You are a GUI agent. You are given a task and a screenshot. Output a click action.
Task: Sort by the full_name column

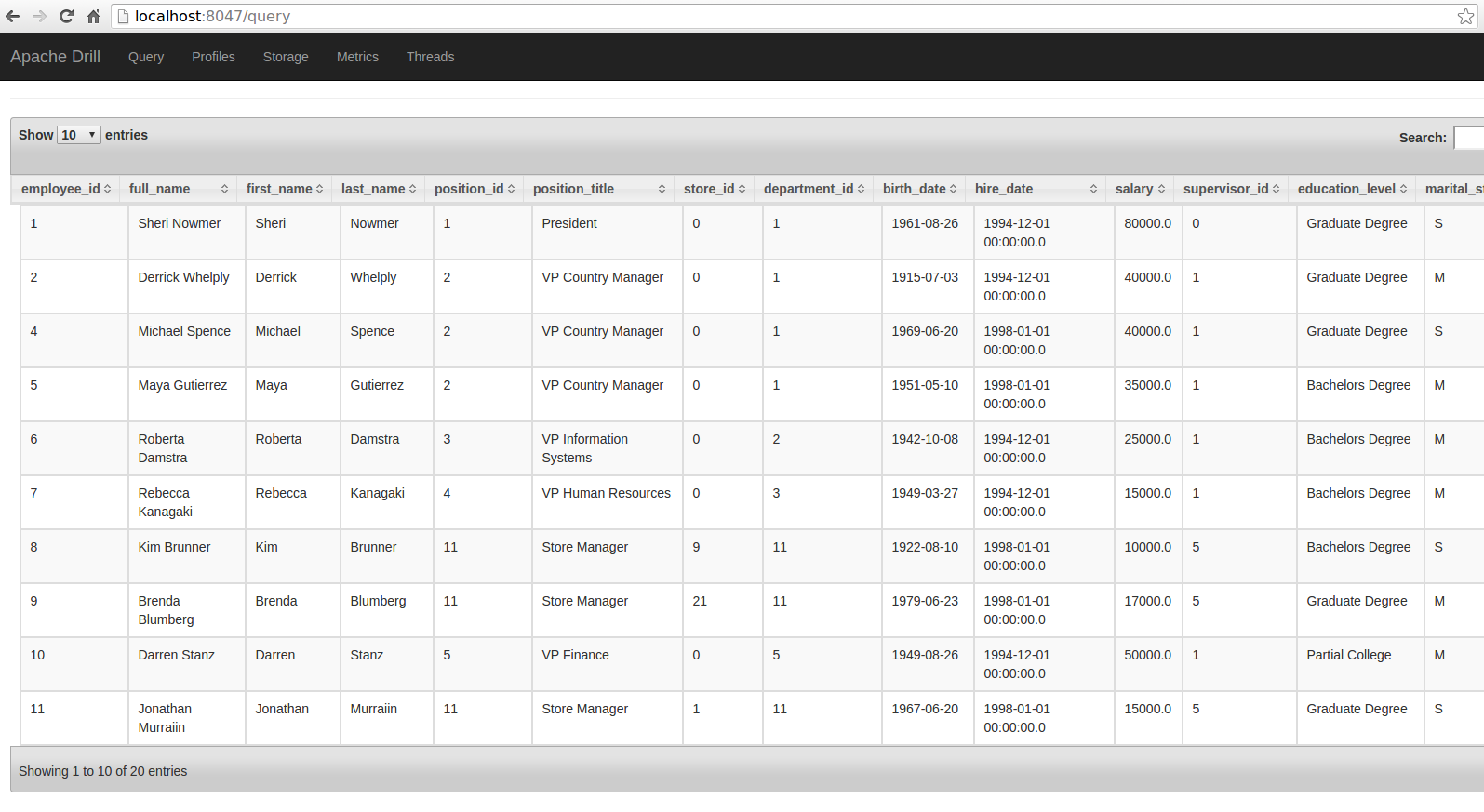[178, 189]
